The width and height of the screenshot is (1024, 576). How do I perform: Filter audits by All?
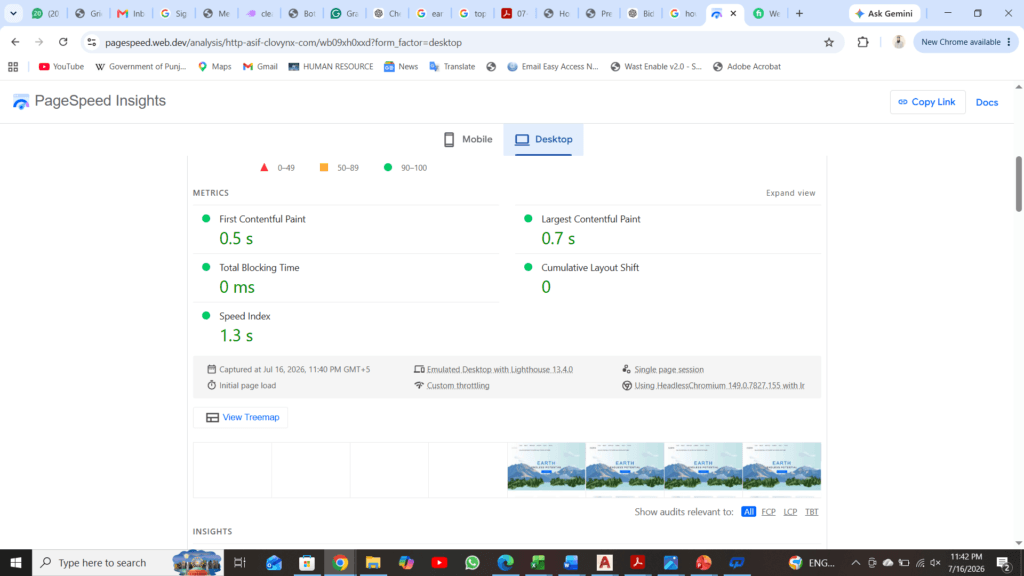tap(748, 511)
